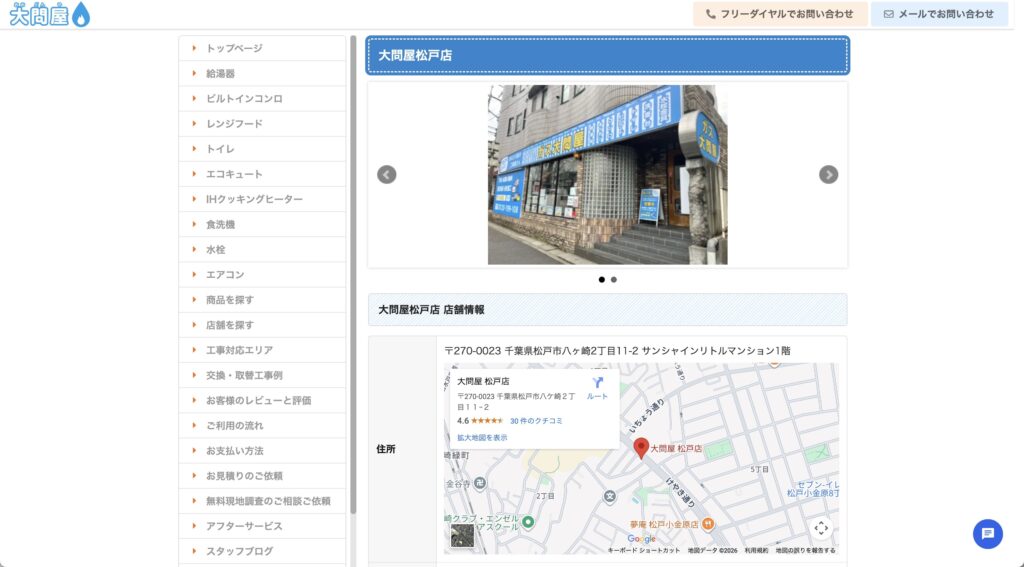Expand the 店舗を探す sidebar entry

point(230,325)
